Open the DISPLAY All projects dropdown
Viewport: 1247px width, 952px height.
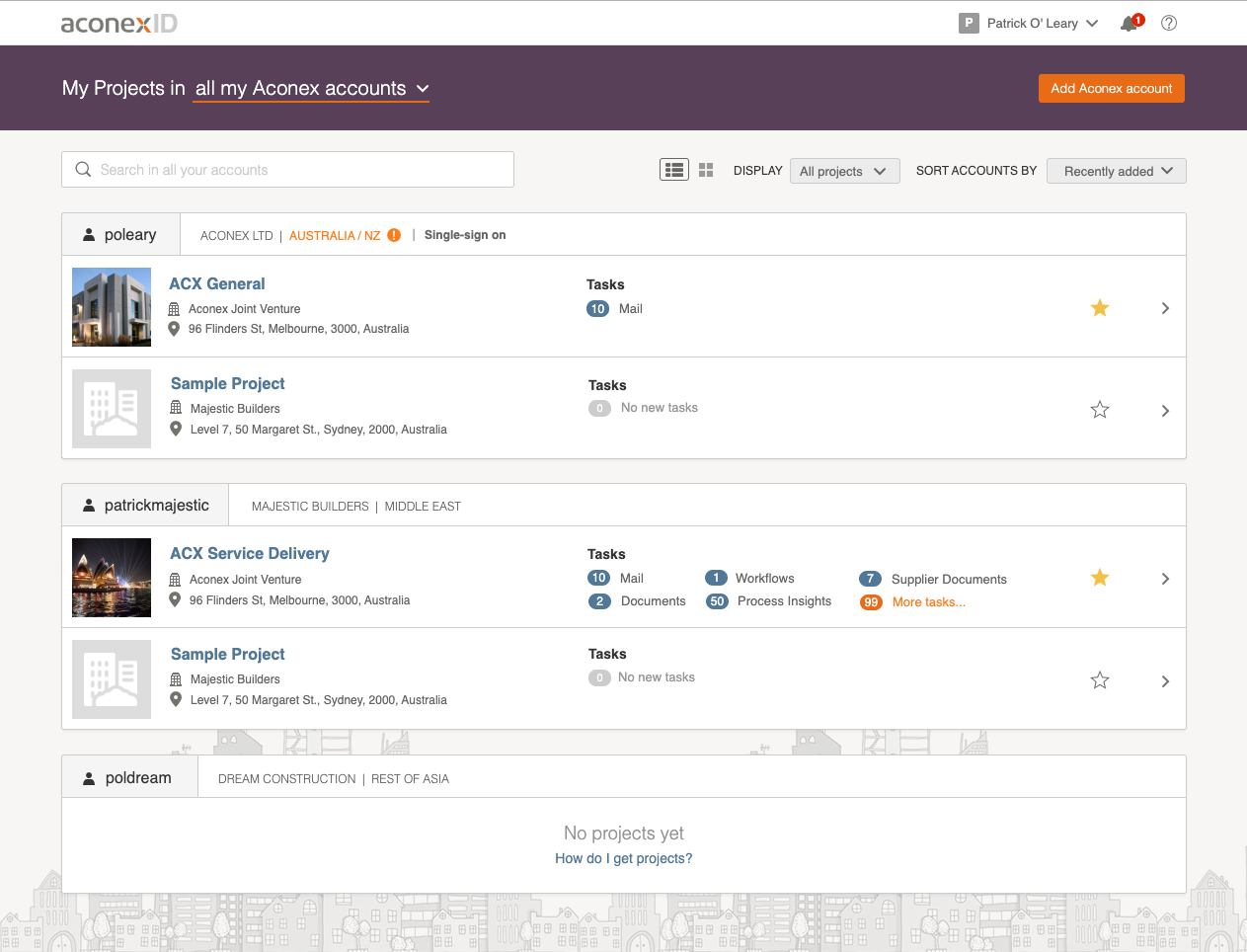click(x=844, y=171)
